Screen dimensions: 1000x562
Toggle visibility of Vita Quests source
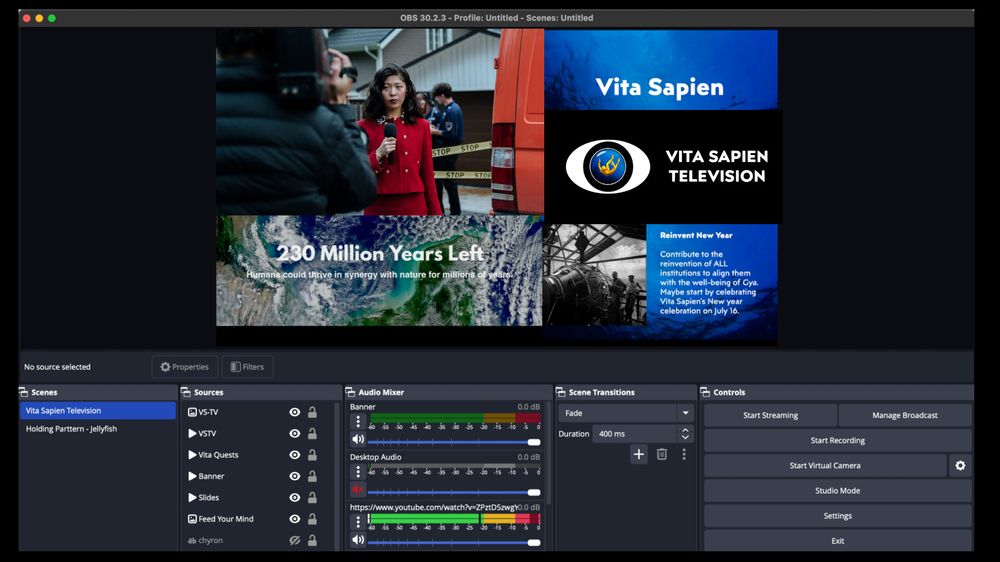[x=295, y=455]
